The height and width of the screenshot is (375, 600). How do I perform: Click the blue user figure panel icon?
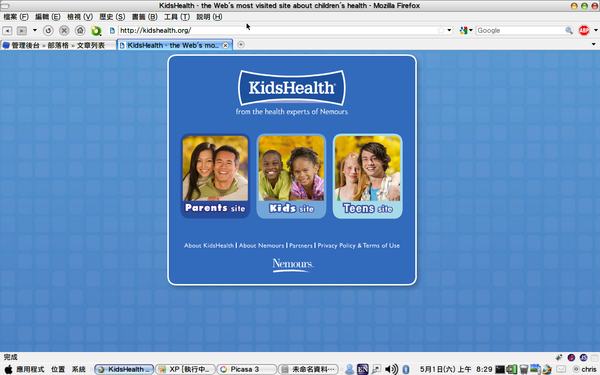[x=349, y=369]
